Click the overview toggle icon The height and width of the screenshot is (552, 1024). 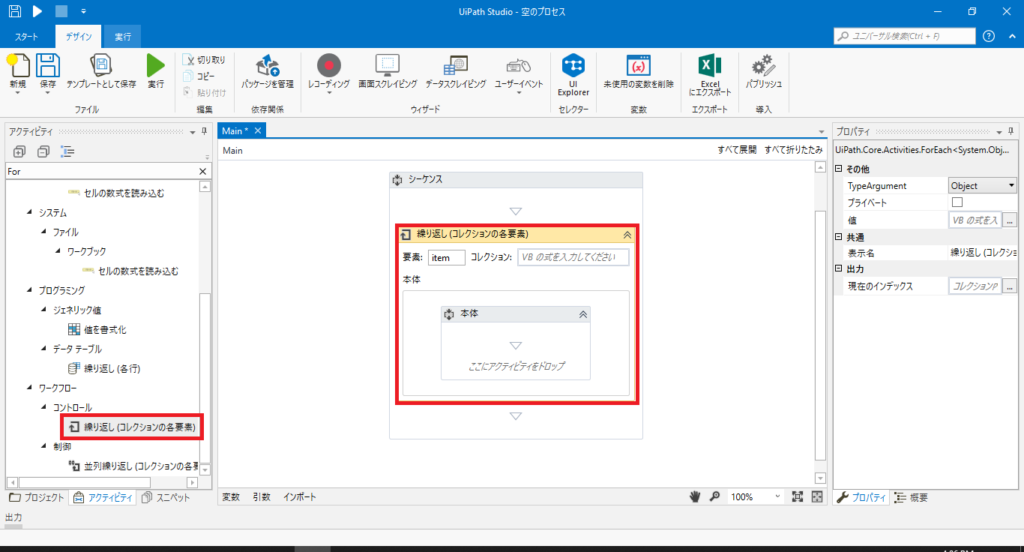pyautogui.click(x=817, y=497)
